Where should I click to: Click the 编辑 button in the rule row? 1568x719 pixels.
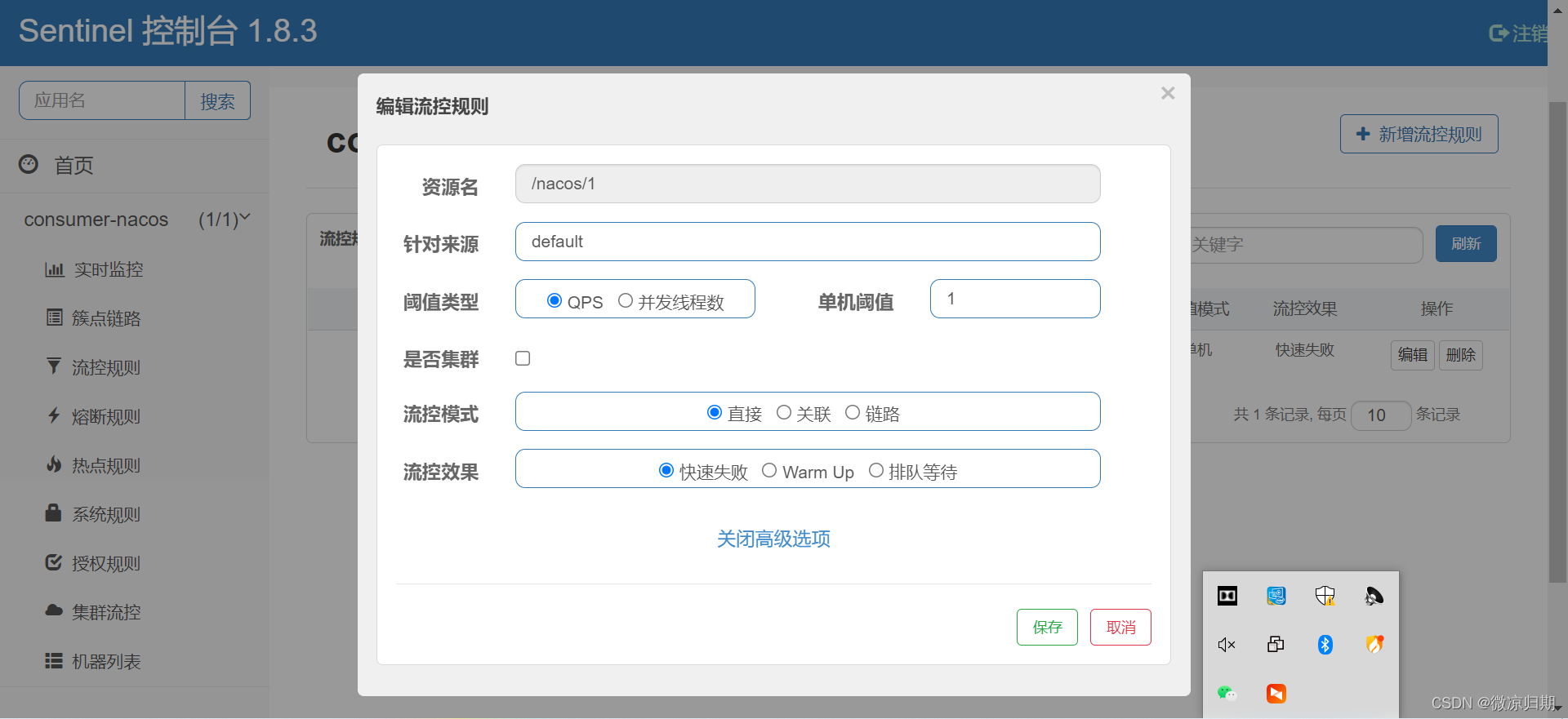point(1413,354)
